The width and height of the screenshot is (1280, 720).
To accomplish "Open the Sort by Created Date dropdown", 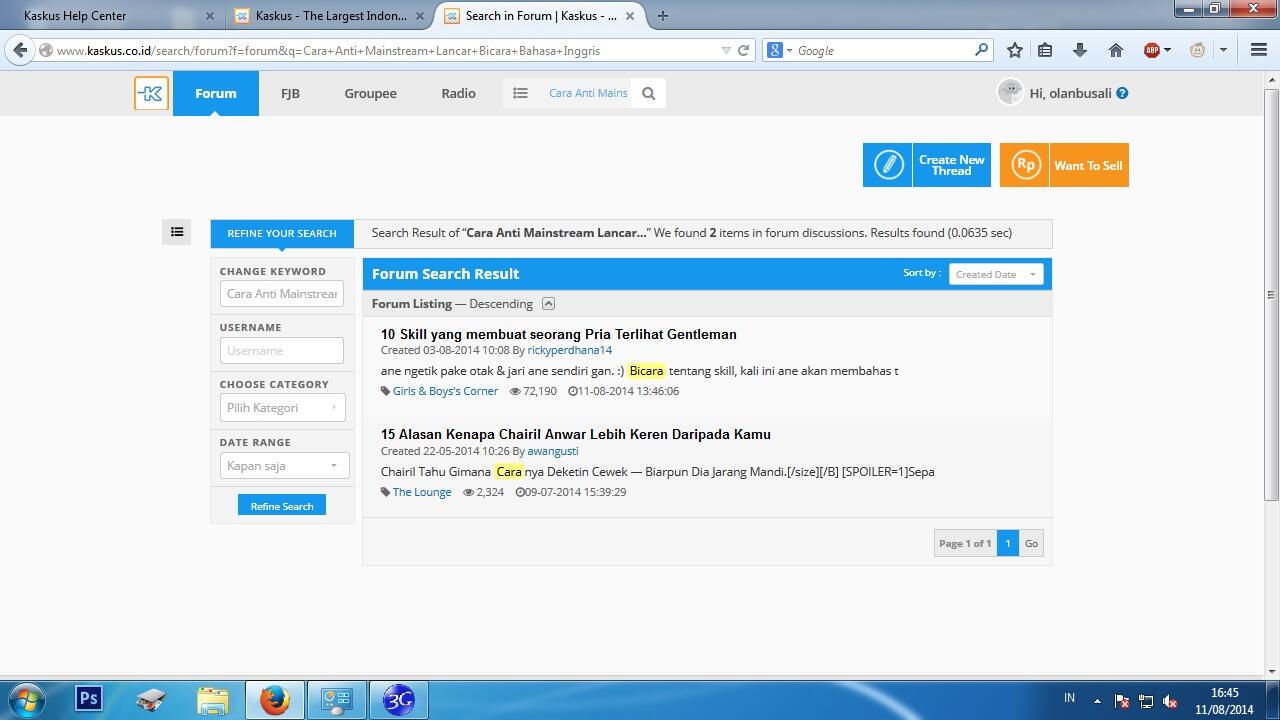I will [x=996, y=274].
